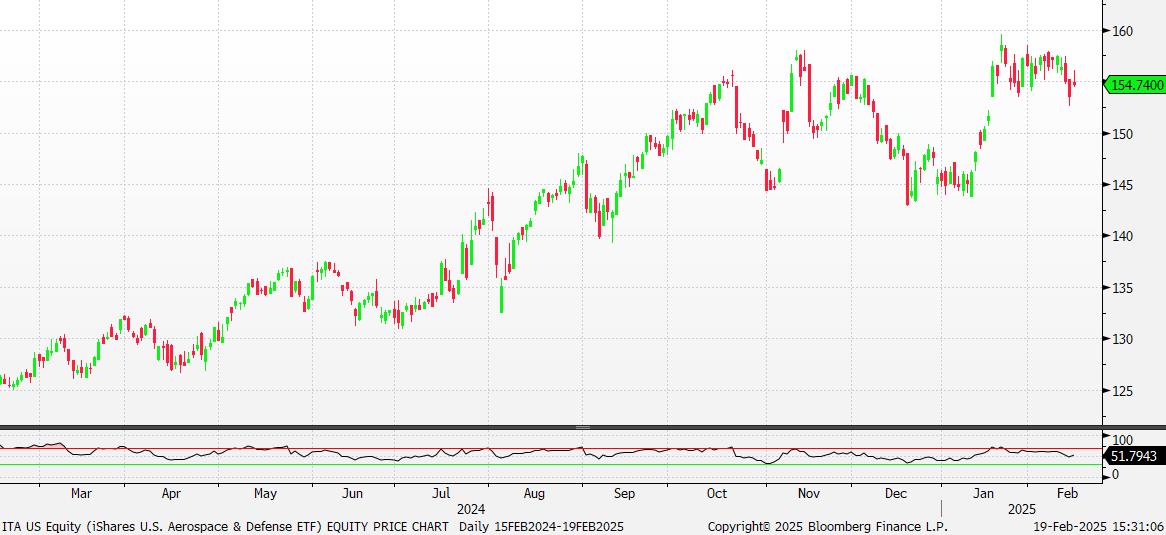Click the Aug month label
1166x535 pixels.
534,493
